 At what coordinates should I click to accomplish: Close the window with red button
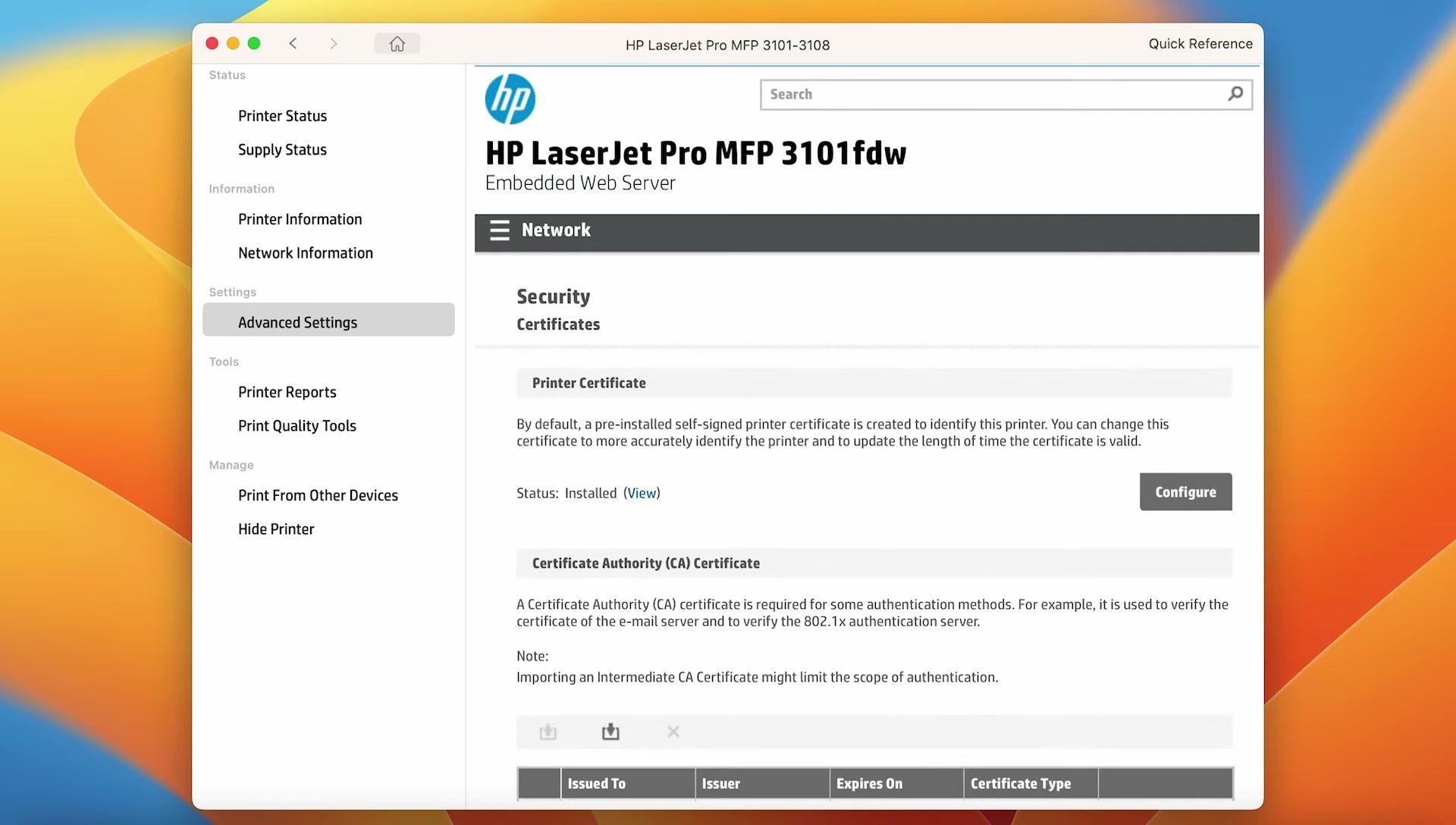(212, 44)
